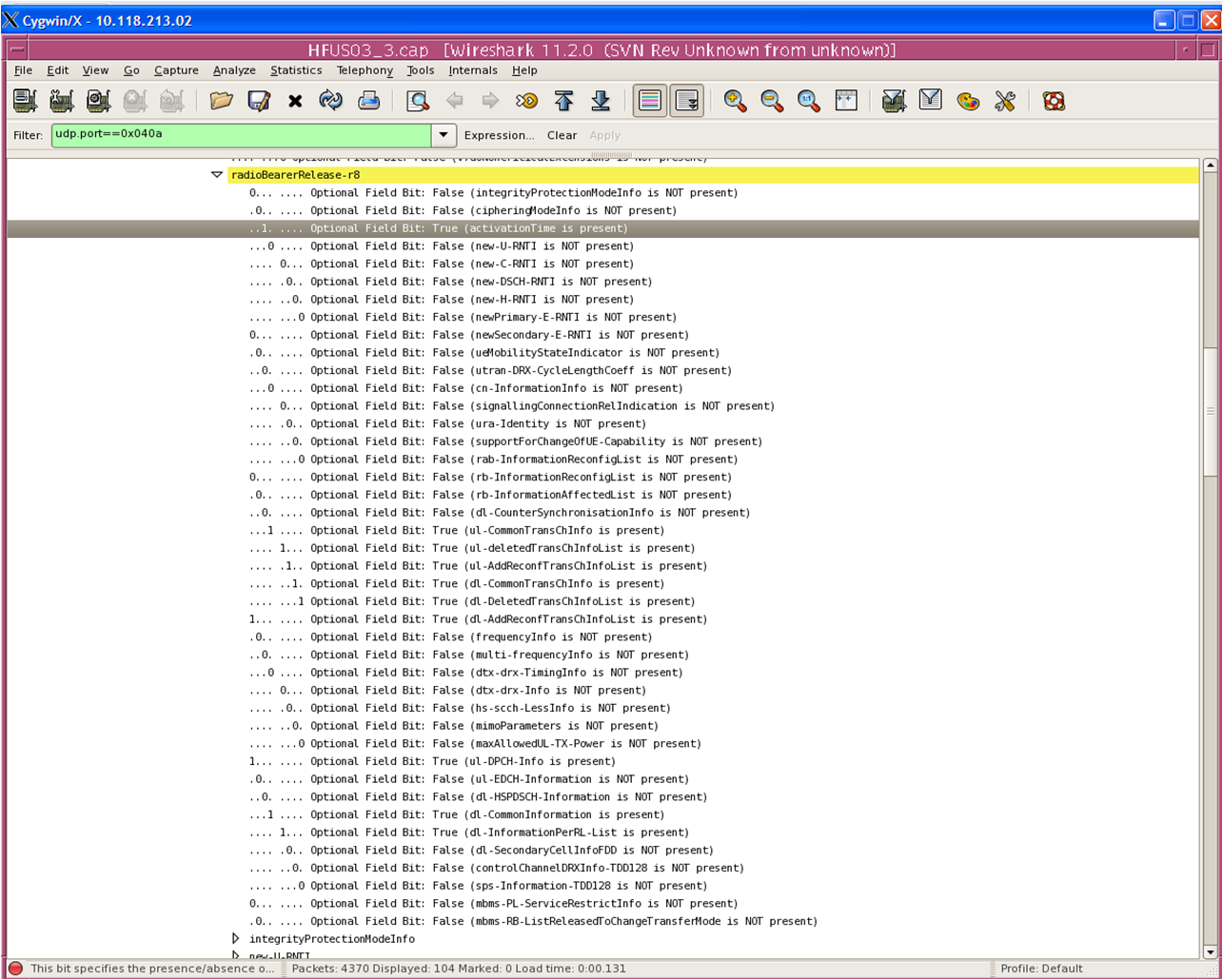Image resolution: width=1223 pixels, height=980 pixels.
Task: Jump to the first packet icon
Action: 563,101
